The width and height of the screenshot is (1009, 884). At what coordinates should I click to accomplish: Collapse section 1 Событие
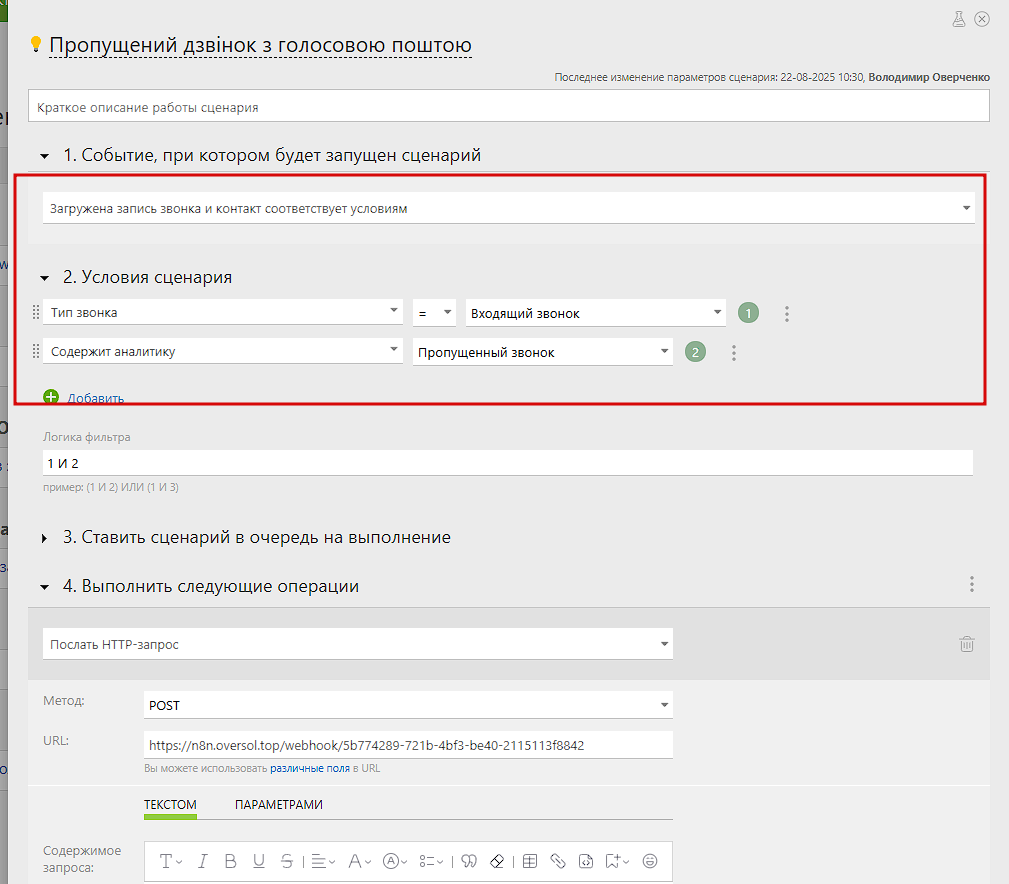[x=44, y=156]
